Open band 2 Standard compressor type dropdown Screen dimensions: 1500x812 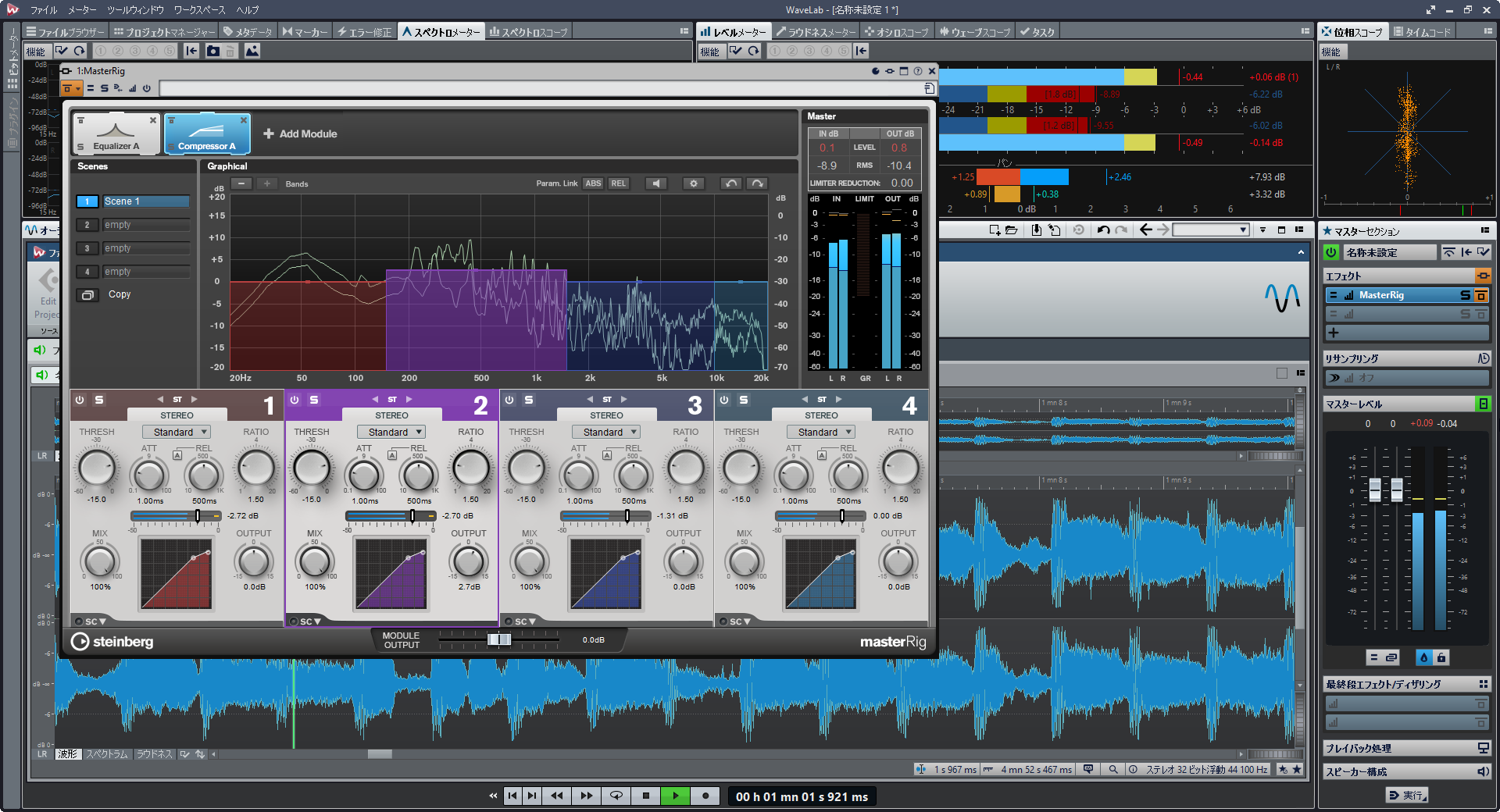pos(391,432)
